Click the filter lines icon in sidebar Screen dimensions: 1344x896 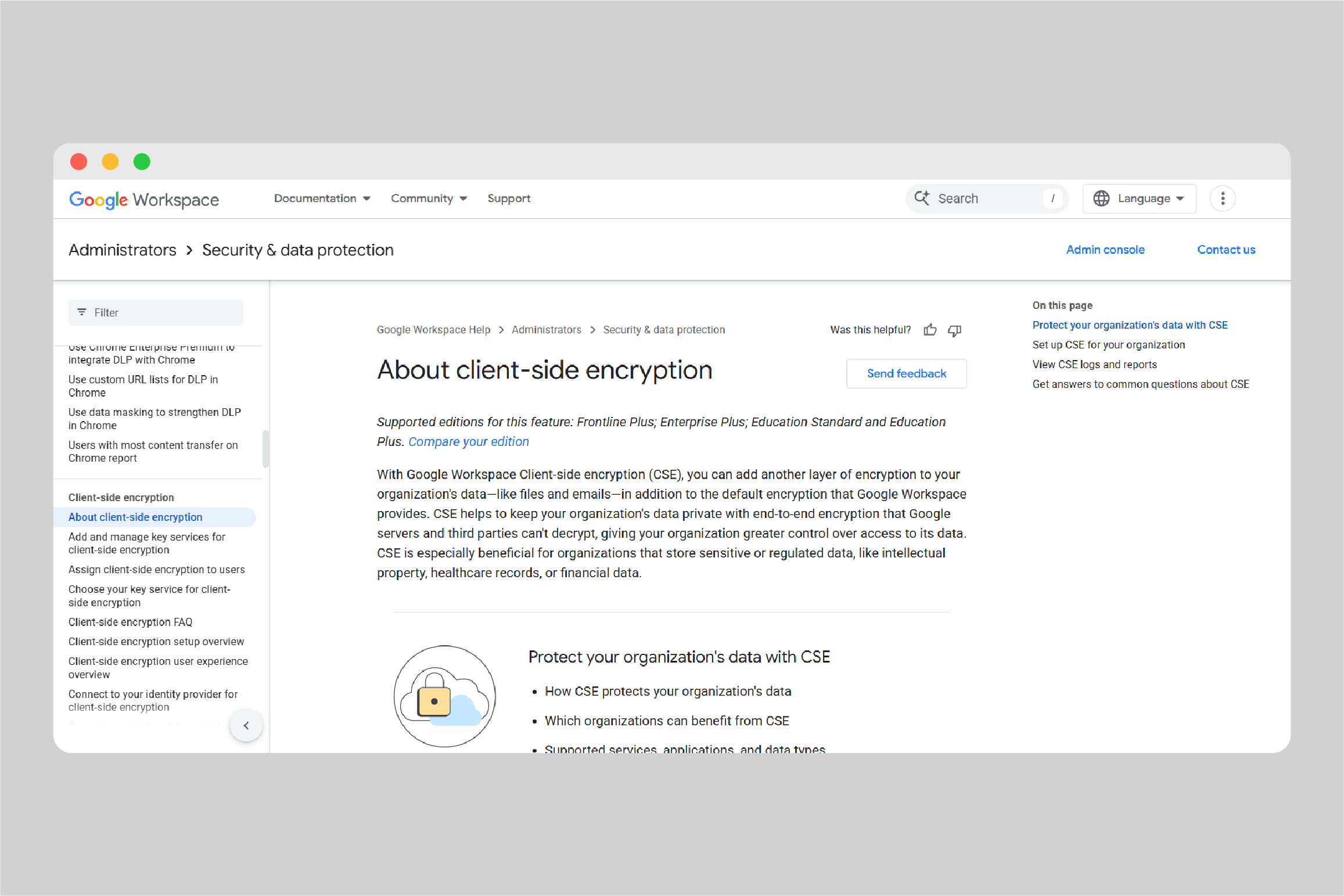point(82,312)
